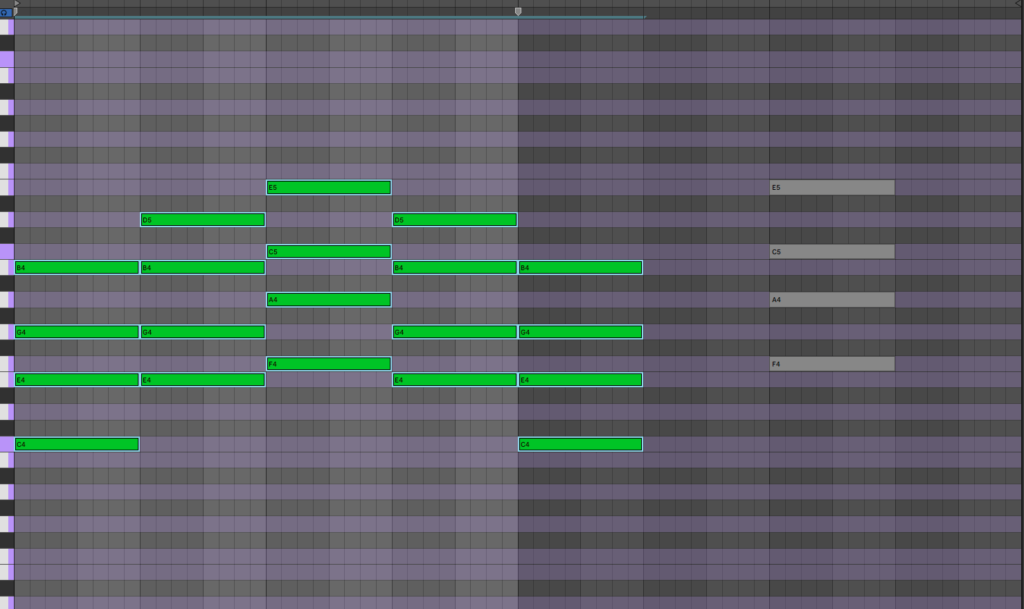Image resolution: width=1024 pixels, height=609 pixels.
Task: Click the start marker triangle in the ruler
Action: [16, 4]
